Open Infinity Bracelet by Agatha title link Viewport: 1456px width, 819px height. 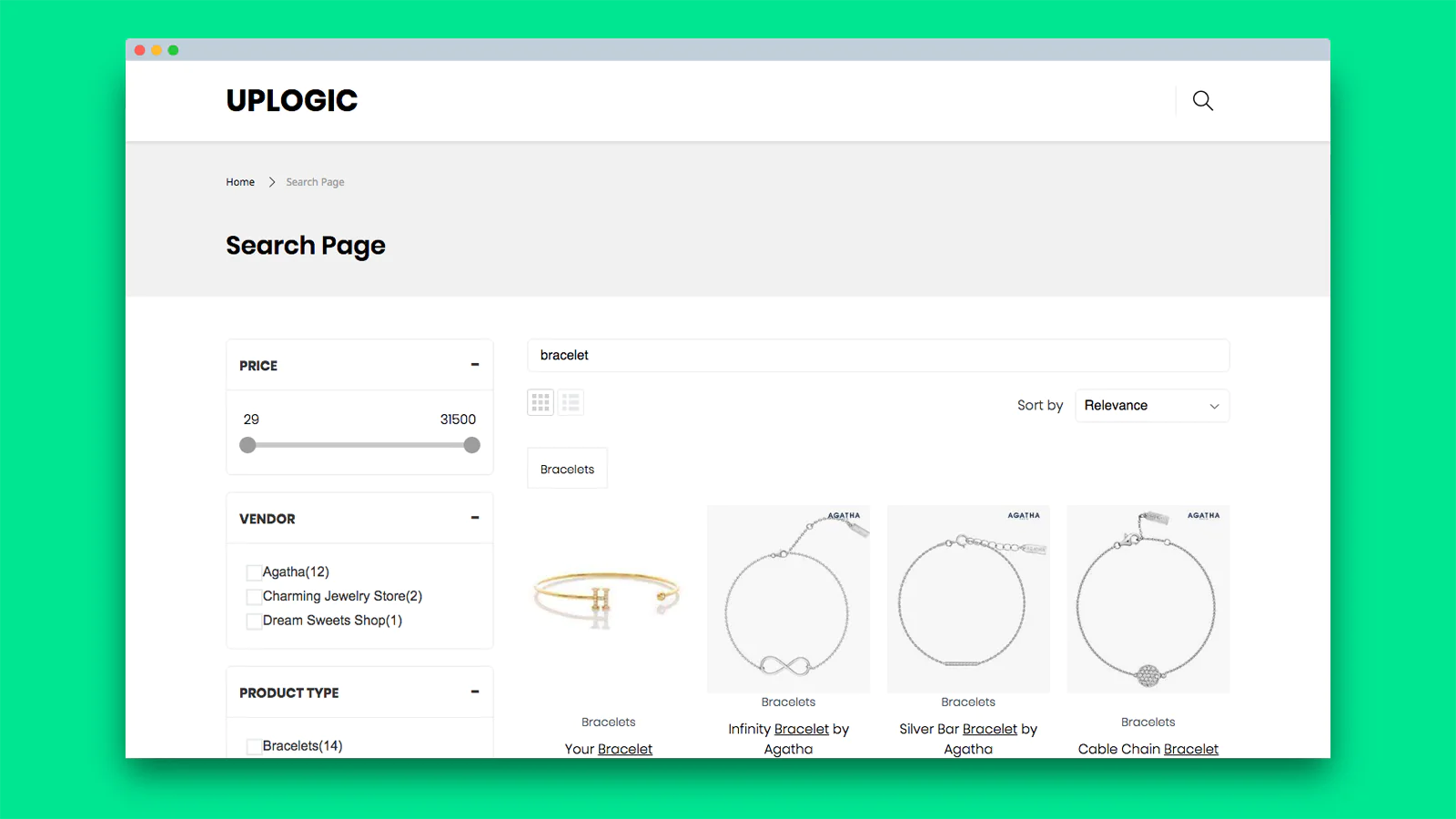pyautogui.click(x=788, y=739)
